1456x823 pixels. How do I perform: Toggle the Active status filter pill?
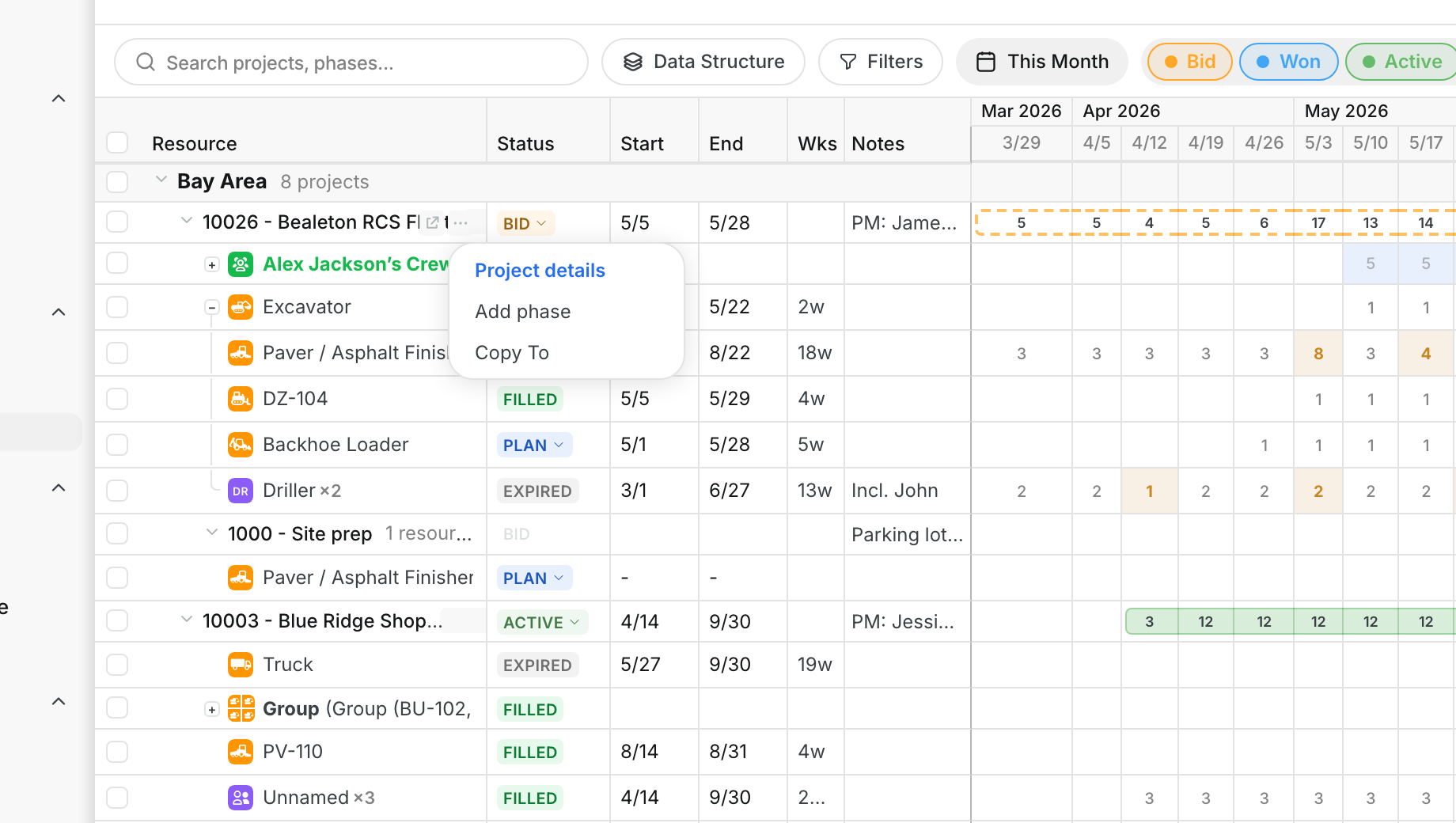[x=1402, y=62]
